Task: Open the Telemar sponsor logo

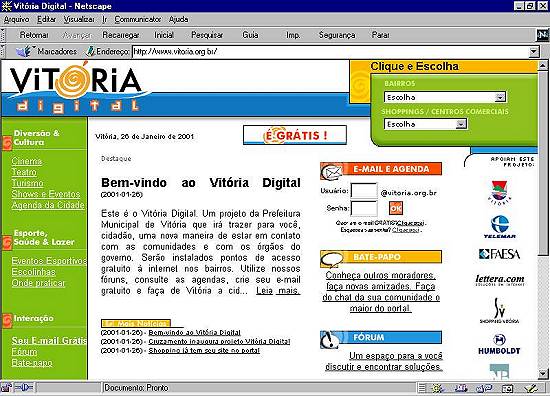Action: coord(499,227)
